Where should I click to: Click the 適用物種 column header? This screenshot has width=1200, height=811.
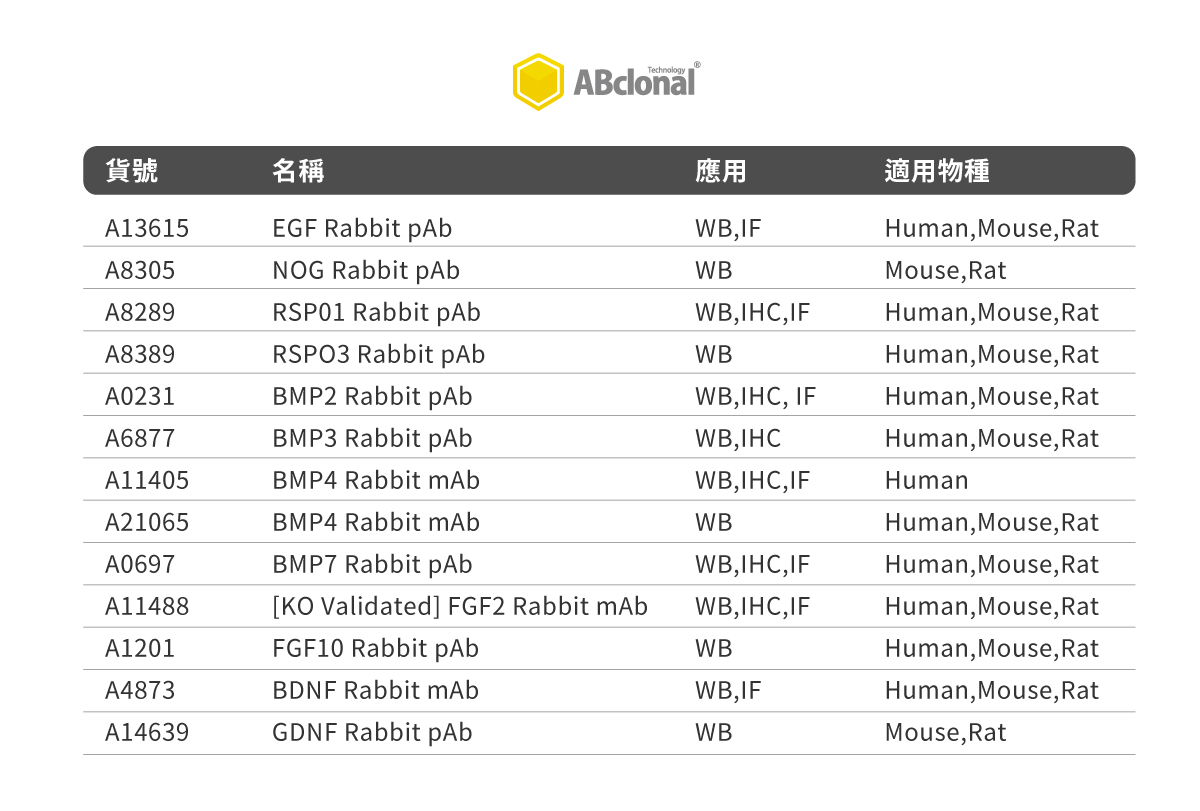coord(937,171)
